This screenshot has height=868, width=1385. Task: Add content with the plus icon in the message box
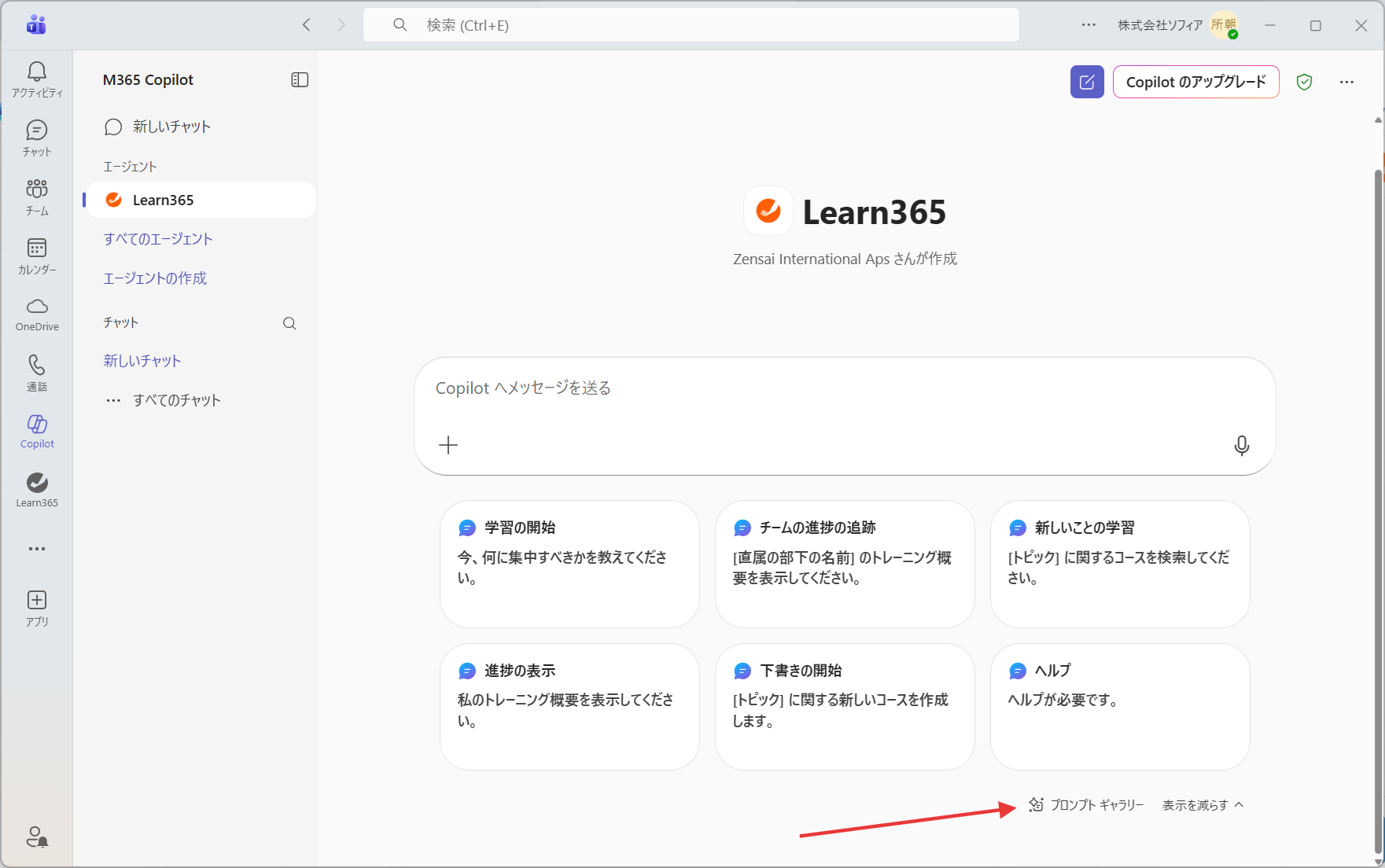click(x=448, y=445)
